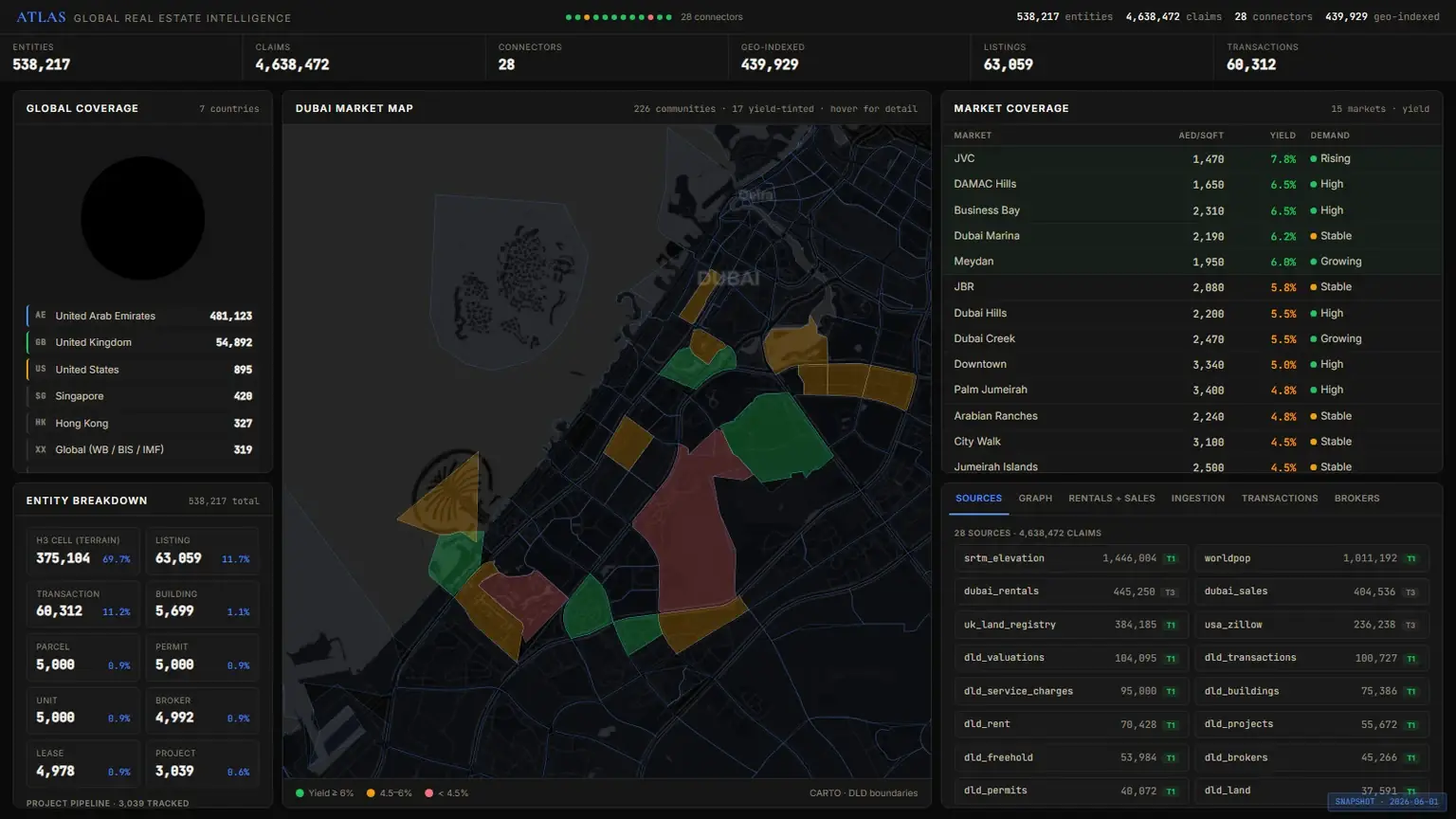Screen dimensions: 1456x819
Task: Select United States country row
Action: [143, 370]
